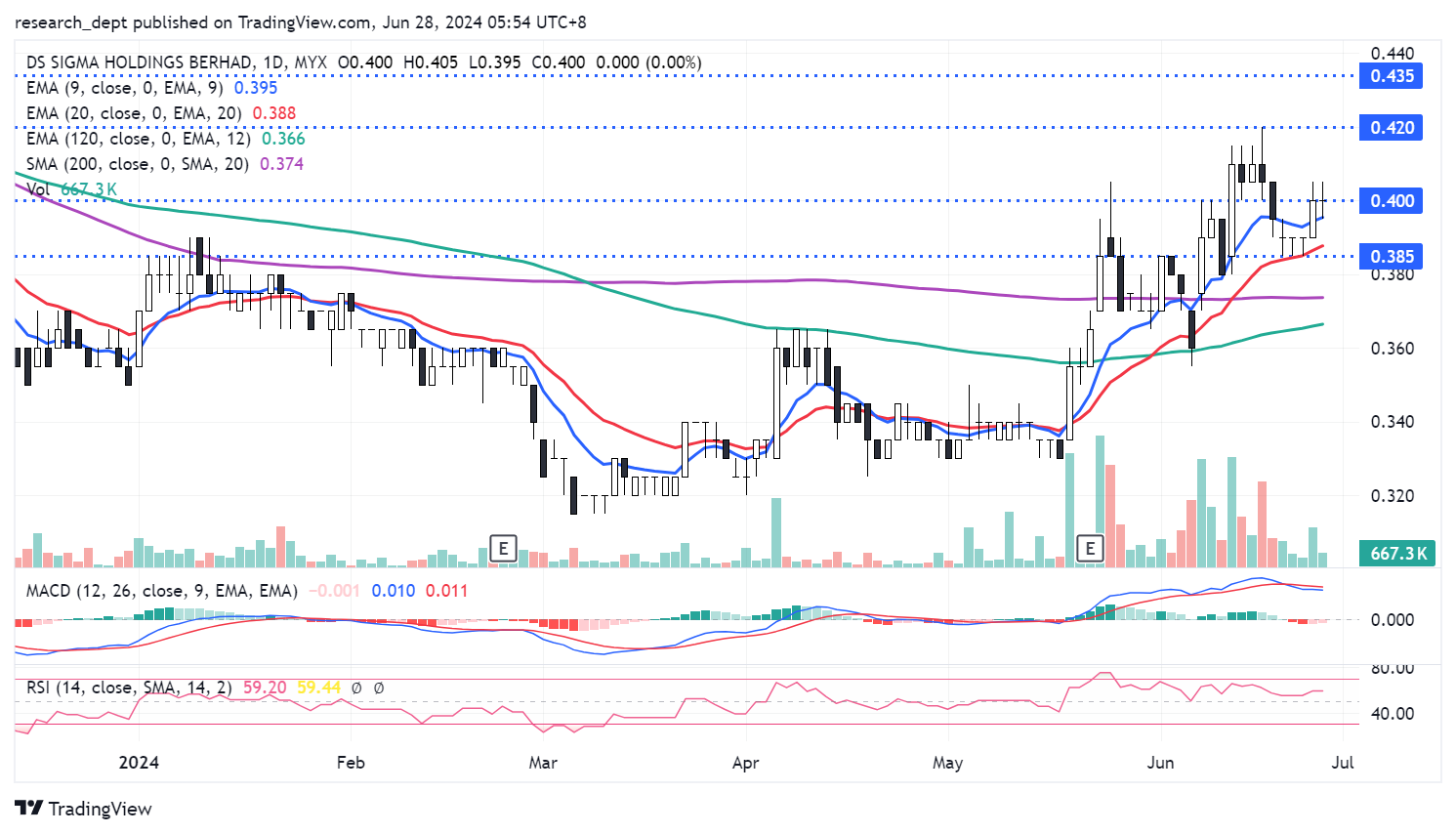The width and height of the screenshot is (1456, 834).
Task: Select the 0.435 blue price label
Action: tap(1391, 76)
